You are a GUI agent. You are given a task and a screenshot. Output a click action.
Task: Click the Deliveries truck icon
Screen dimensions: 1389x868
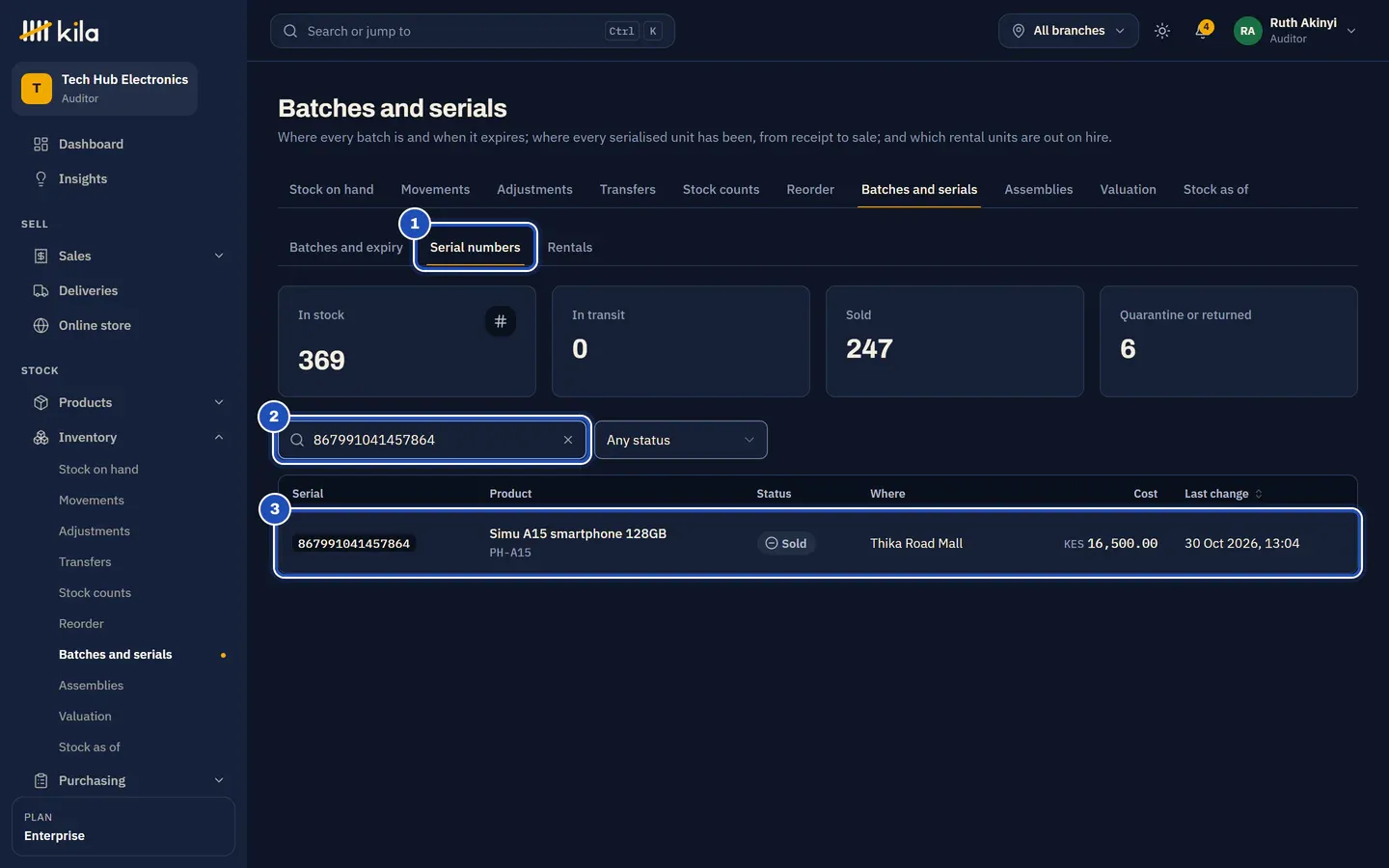(x=41, y=291)
